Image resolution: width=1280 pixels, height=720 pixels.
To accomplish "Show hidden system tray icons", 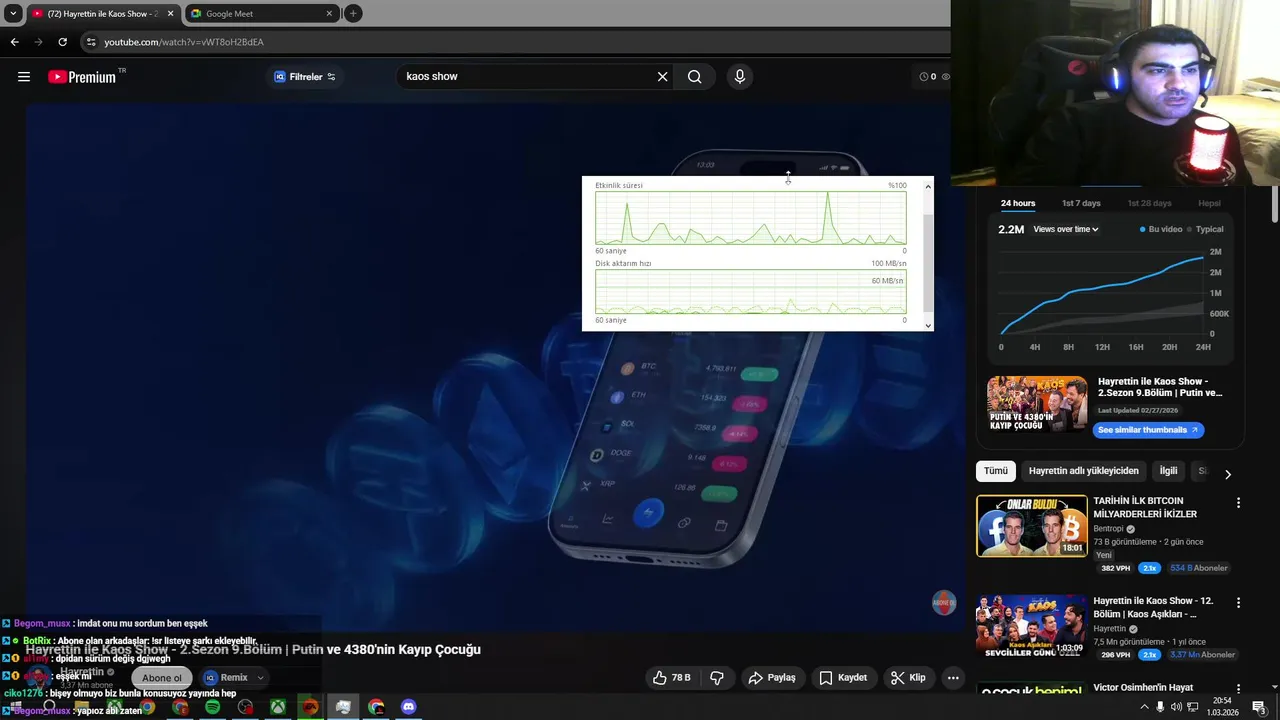I will pos(1144,707).
